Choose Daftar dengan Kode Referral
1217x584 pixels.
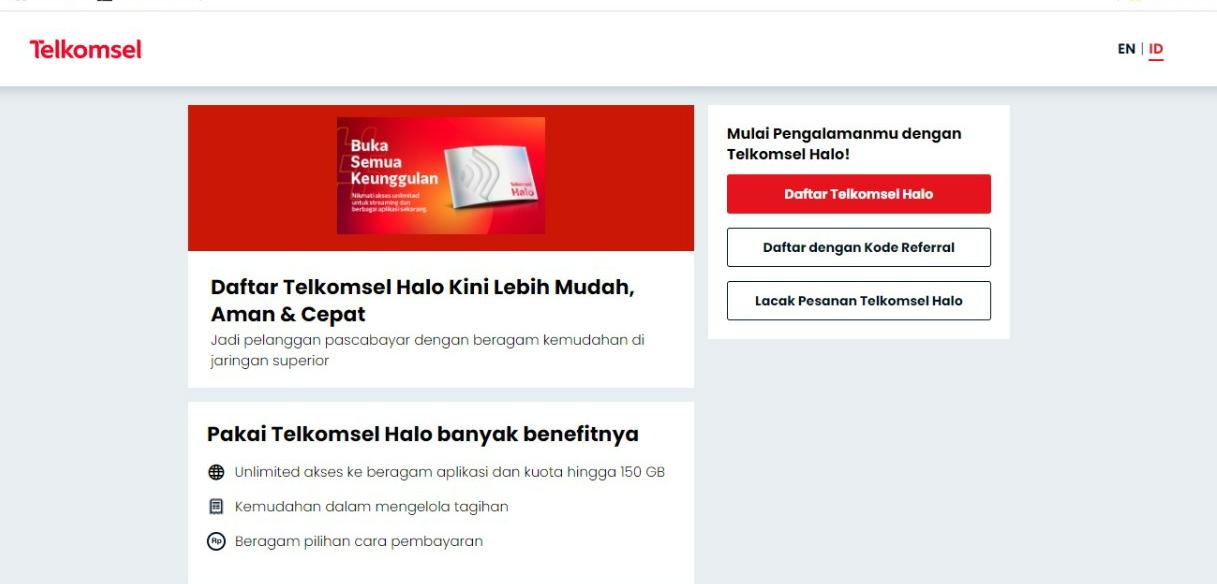[x=858, y=247]
